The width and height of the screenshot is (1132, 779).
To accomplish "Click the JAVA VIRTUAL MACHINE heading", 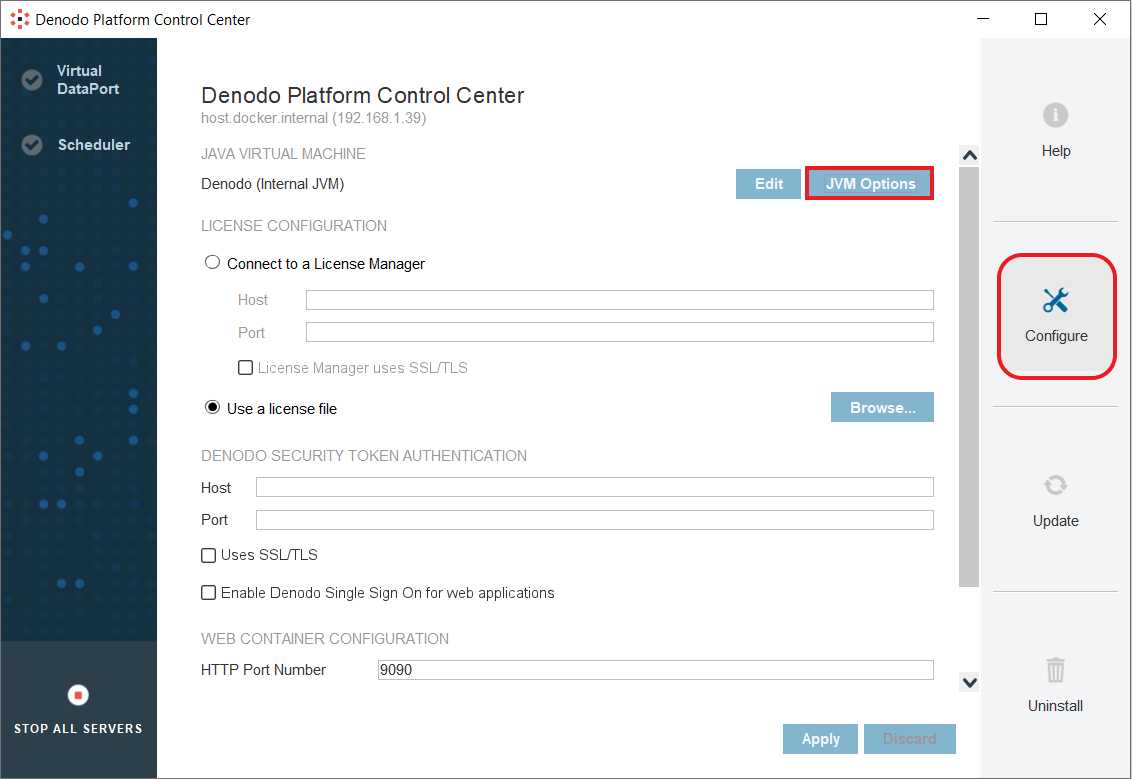I will (x=283, y=154).
